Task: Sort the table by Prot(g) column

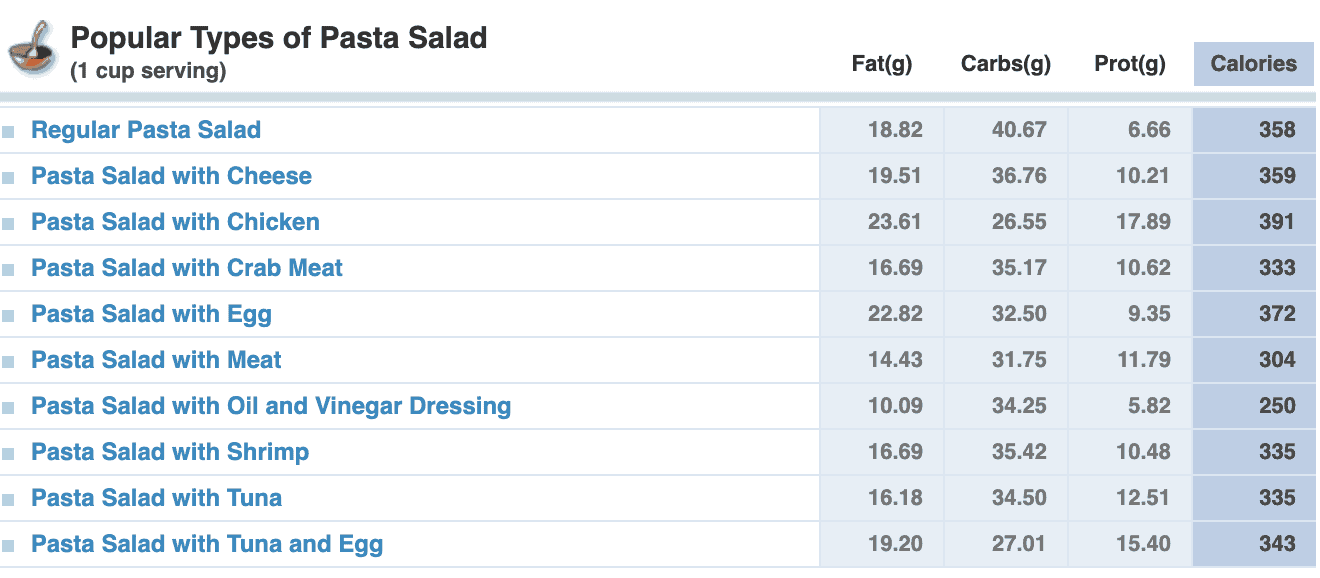Action: click(1130, 63)
